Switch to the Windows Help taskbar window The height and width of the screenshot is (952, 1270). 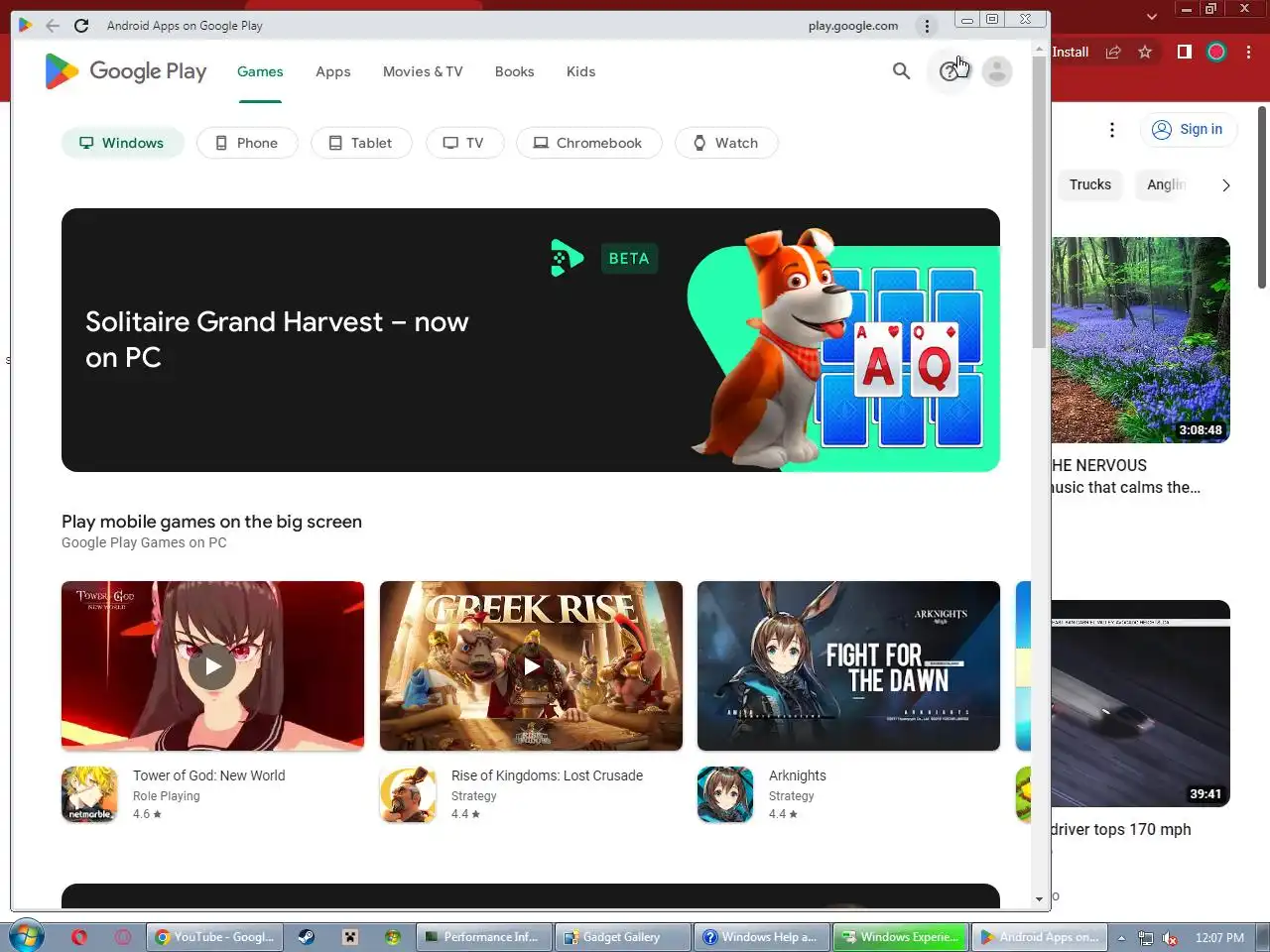pos(761,937)
